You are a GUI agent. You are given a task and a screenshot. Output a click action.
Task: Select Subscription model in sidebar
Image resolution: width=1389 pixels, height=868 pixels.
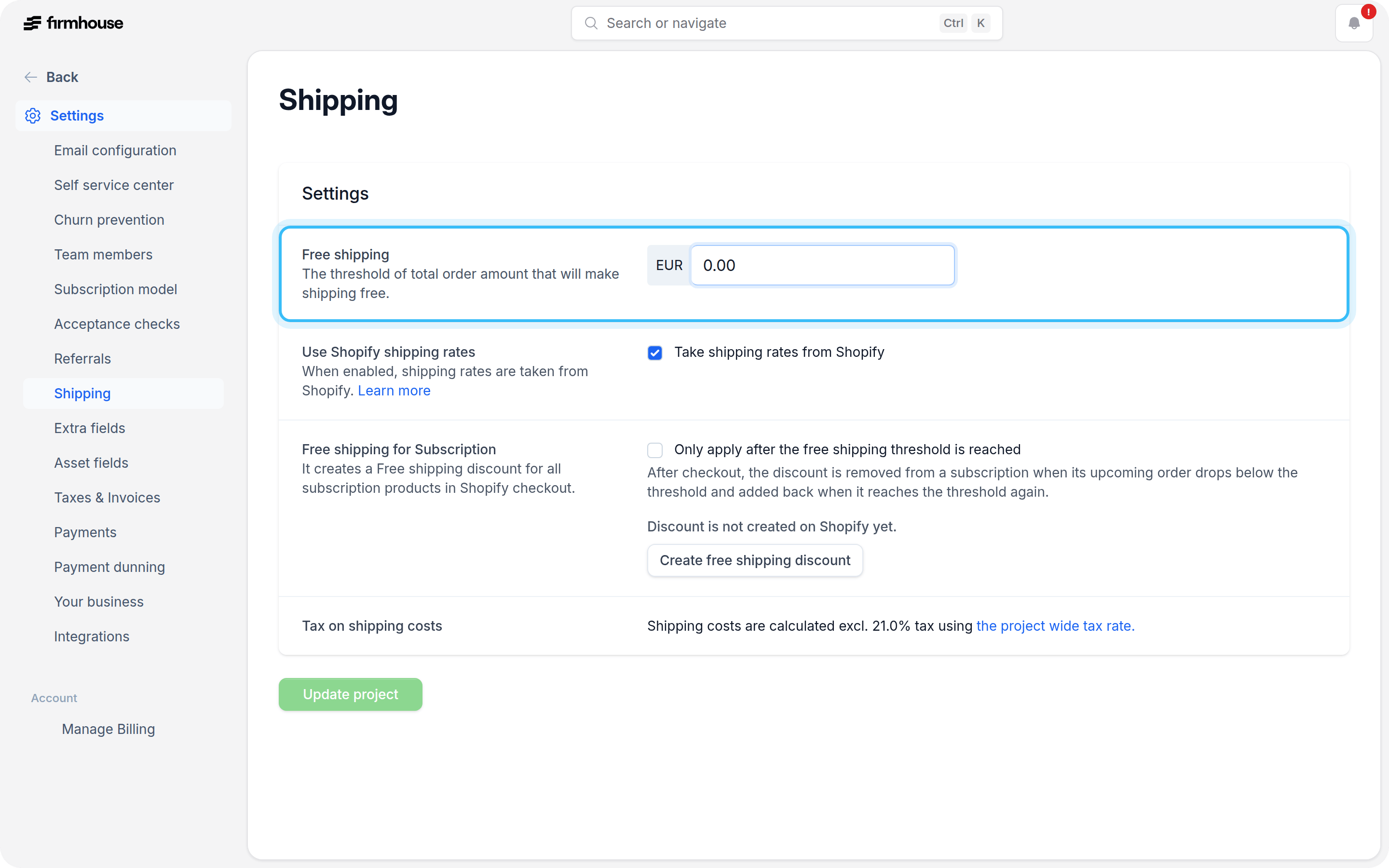pos(115,289)
